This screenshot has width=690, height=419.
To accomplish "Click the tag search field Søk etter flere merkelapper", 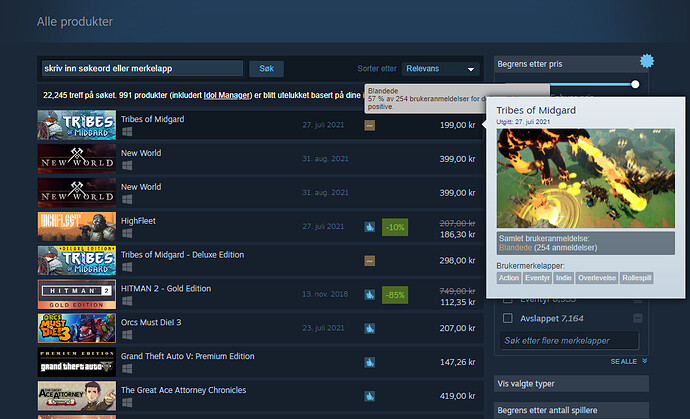I will (x=569, y=341).
